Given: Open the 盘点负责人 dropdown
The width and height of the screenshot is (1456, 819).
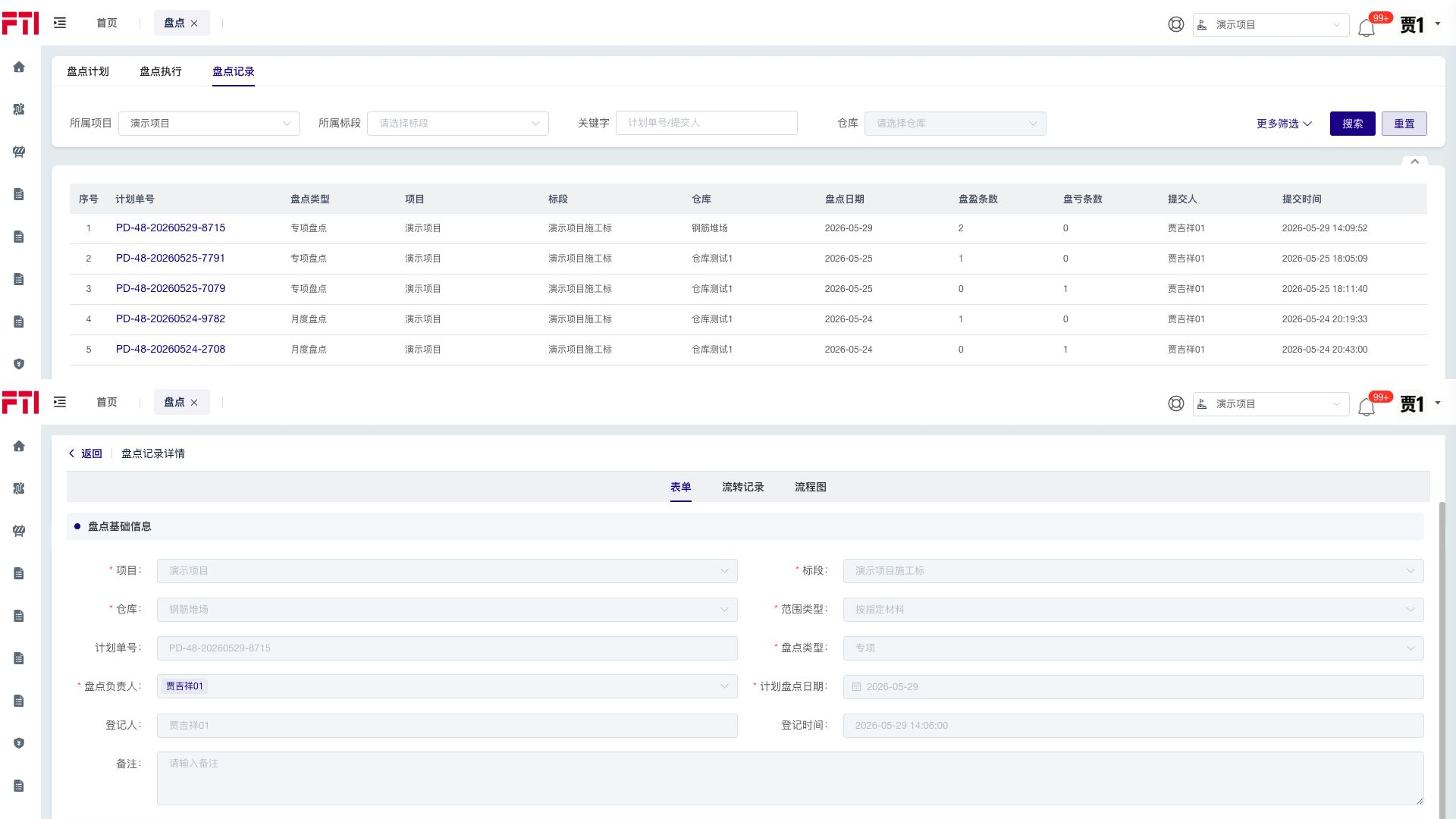Looking at the screenshot, I should tap(447, 687).
